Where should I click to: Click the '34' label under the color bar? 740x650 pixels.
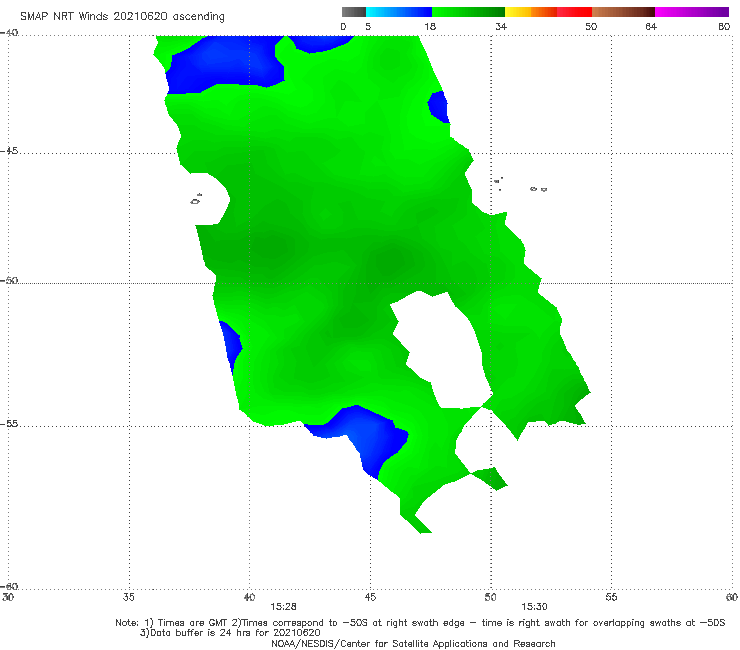click(501, 26)
